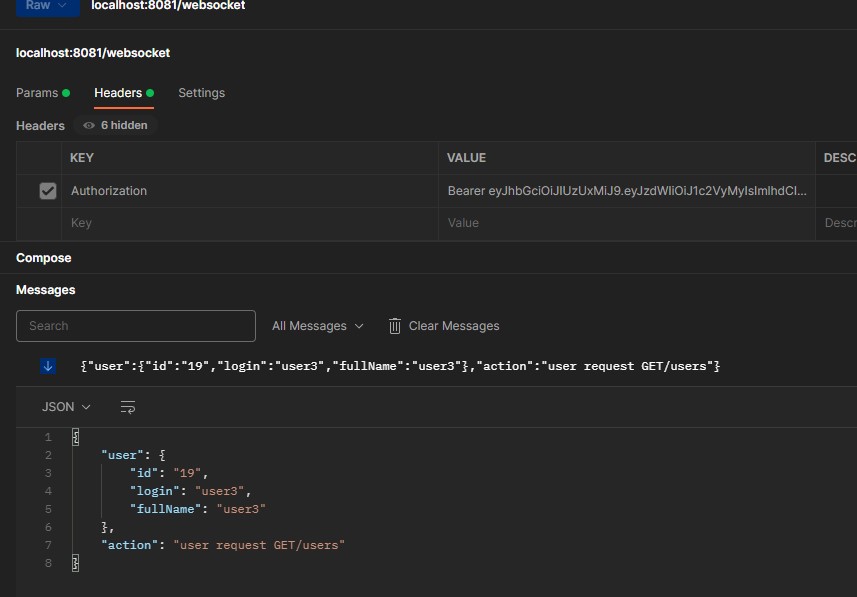The height and width of the screenshot is (597, 857).
Task: Click the Authorization key cell
Action: [x=250, y=191]
